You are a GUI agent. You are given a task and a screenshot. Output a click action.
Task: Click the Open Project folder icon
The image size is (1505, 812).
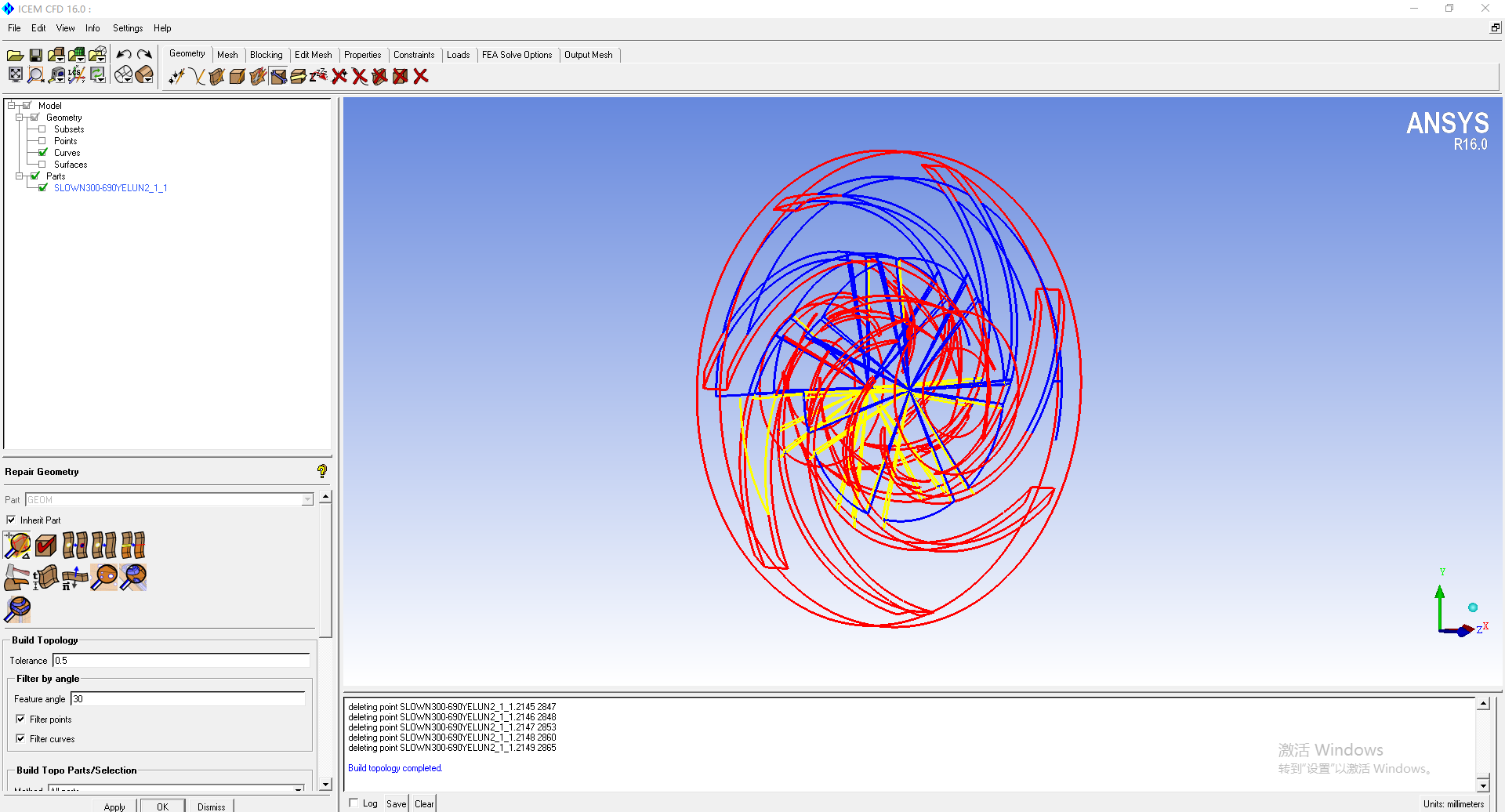point(15,55)
